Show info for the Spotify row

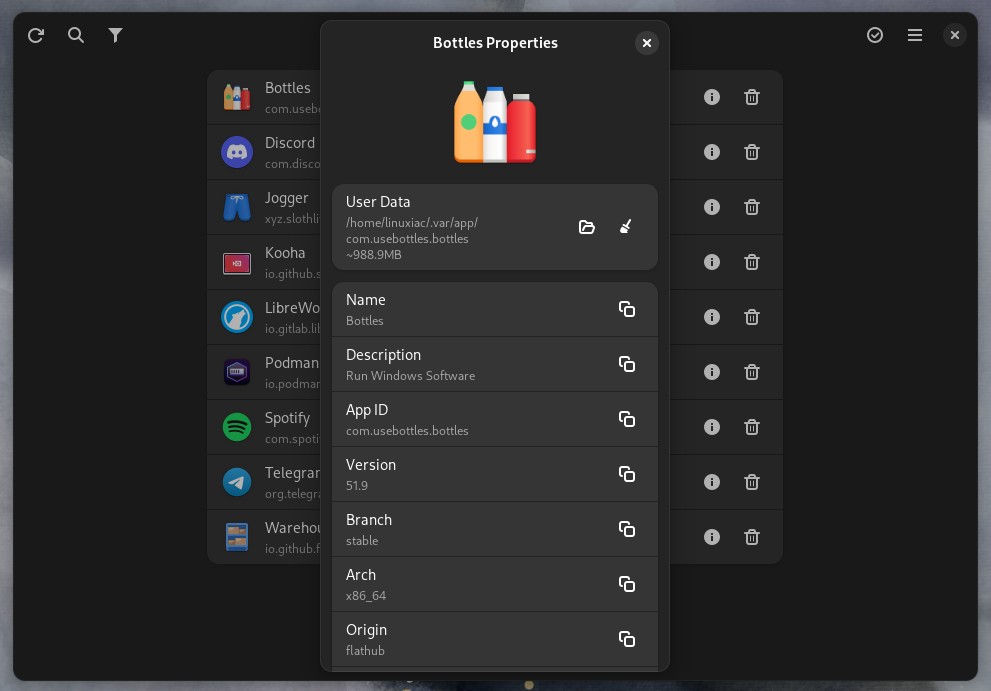[x=712, y=427]
